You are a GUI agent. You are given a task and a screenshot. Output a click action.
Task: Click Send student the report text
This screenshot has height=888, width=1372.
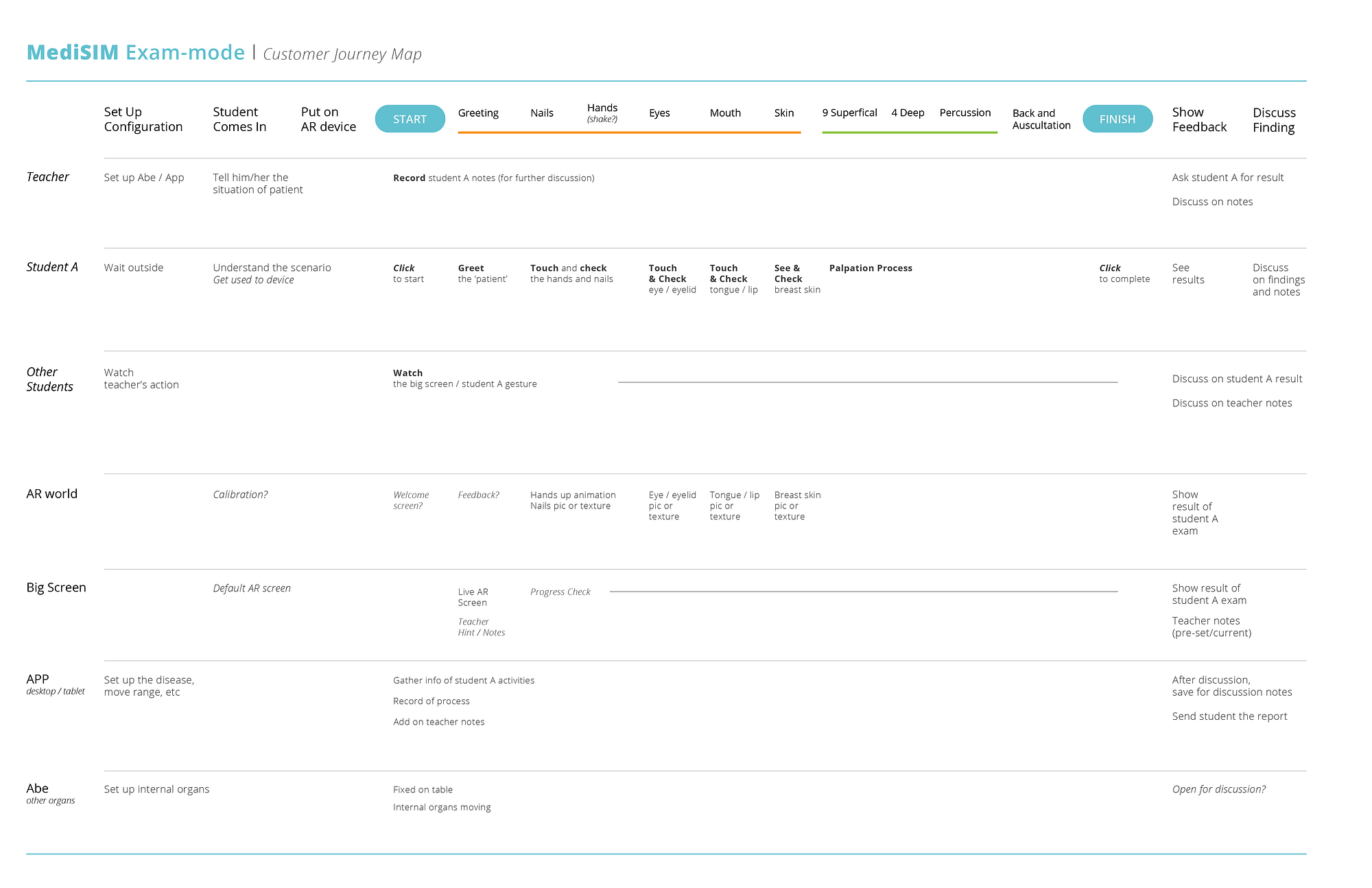point(1229,716)
